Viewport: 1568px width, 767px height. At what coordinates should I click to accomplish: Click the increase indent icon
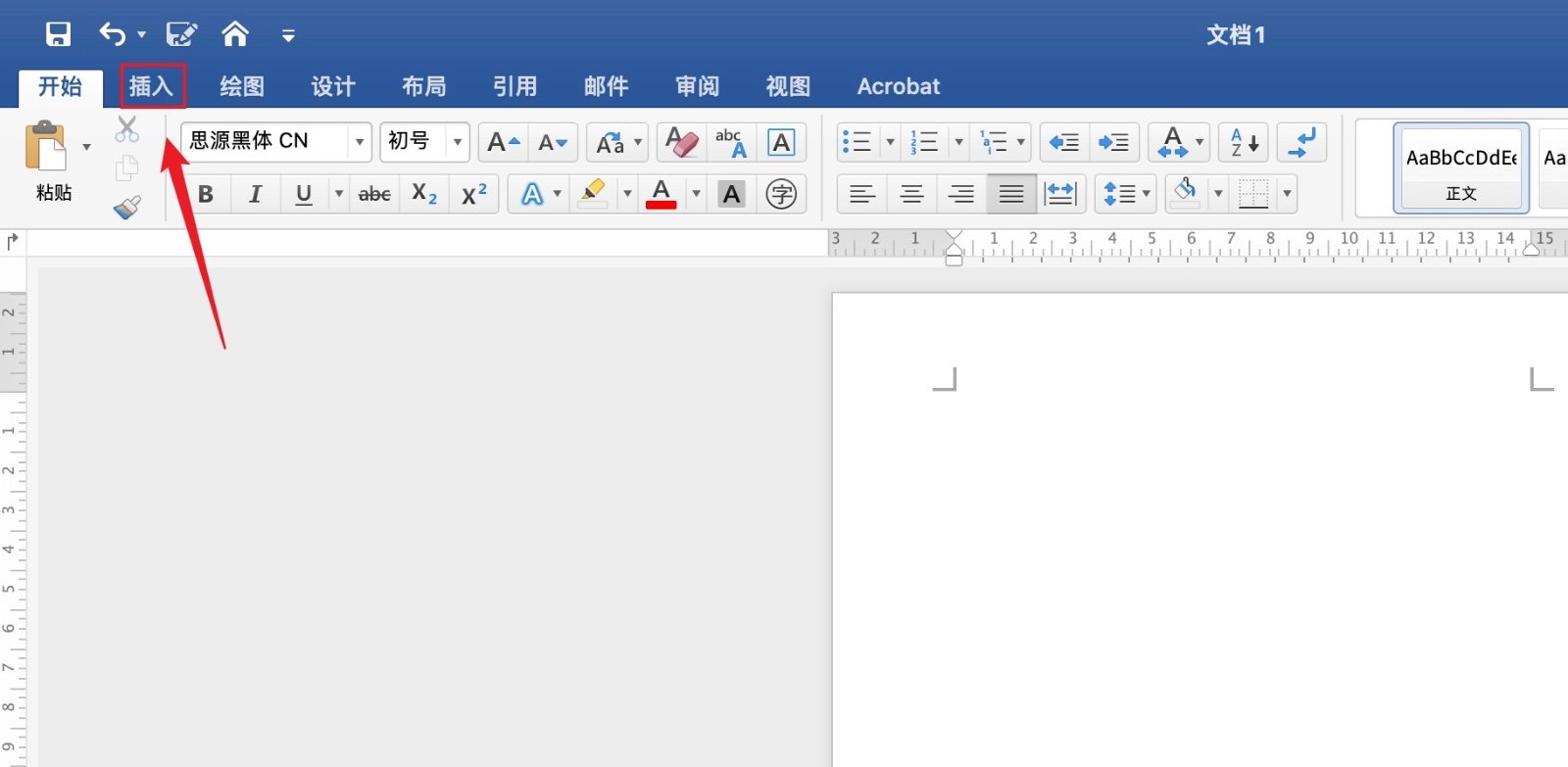click(1114, 143)
